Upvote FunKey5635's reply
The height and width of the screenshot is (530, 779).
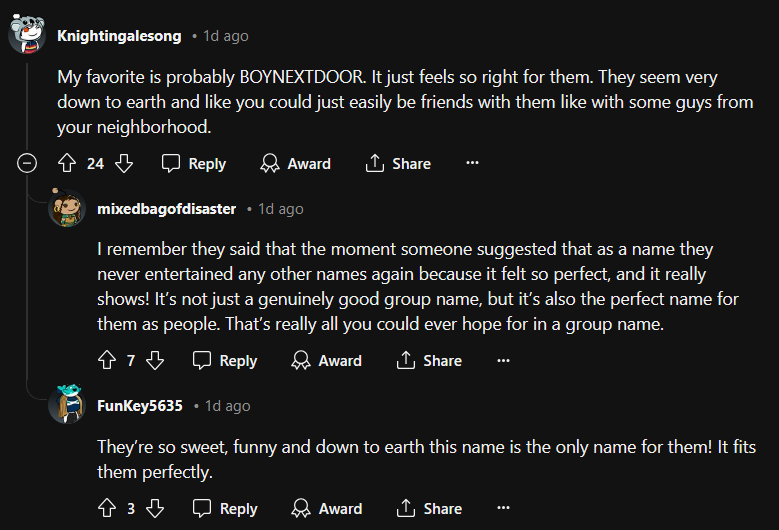coord(107,508)
